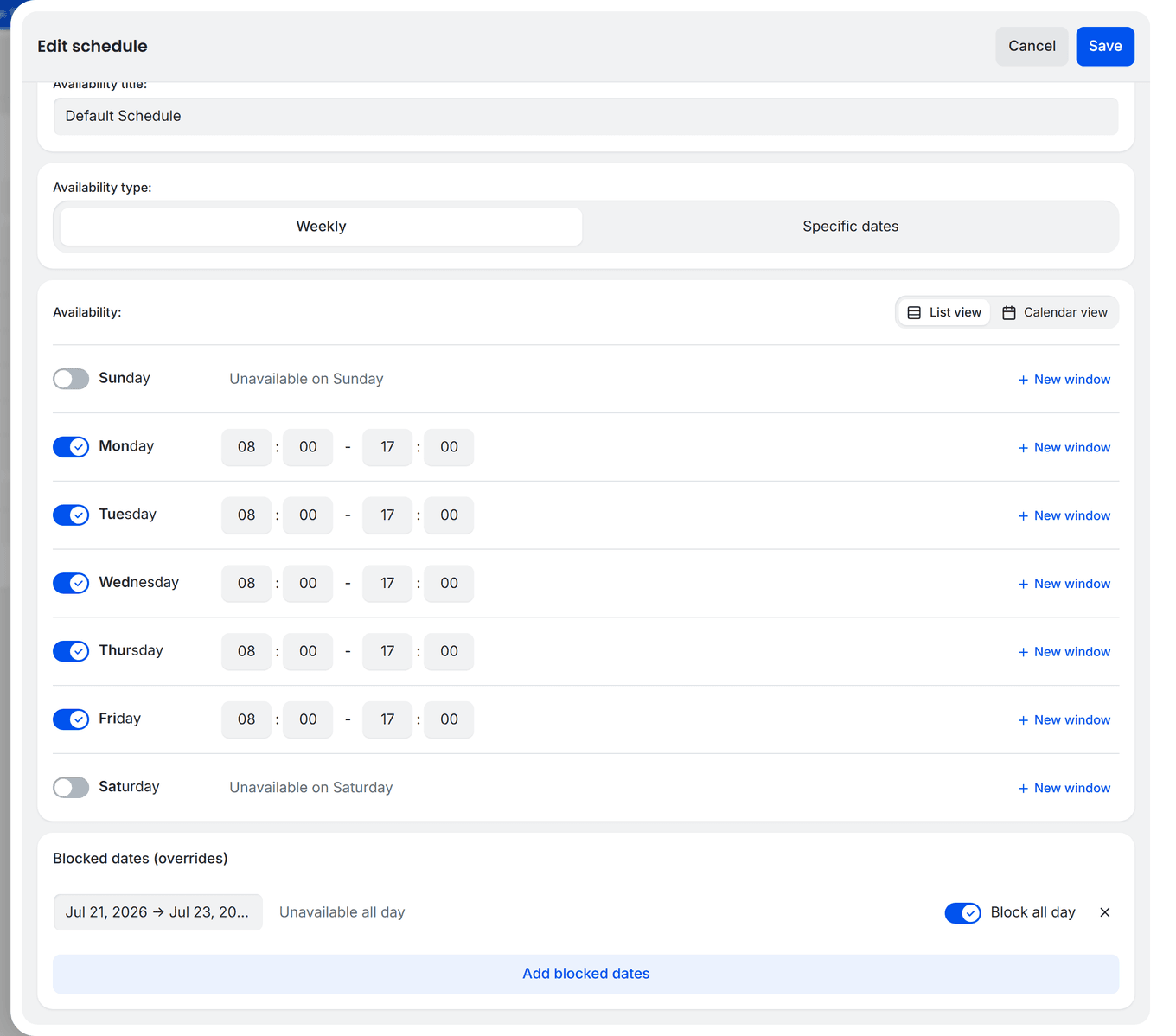Add a new window for Thursday
1176x1036 pixels.
(x=1064, y=652)
